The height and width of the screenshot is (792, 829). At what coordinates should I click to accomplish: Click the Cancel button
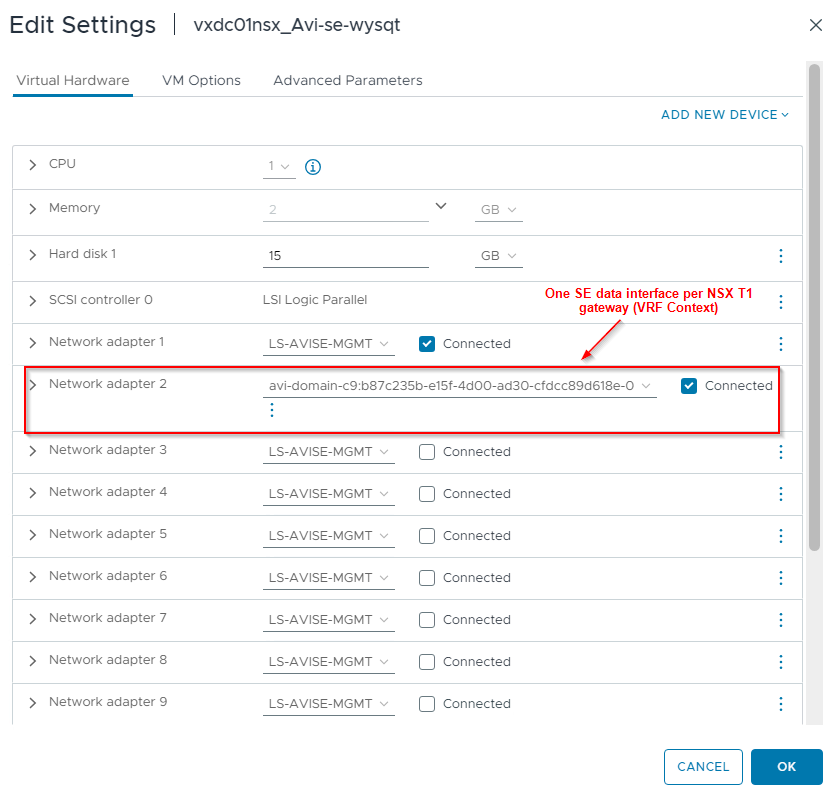[x=703, y=767]
